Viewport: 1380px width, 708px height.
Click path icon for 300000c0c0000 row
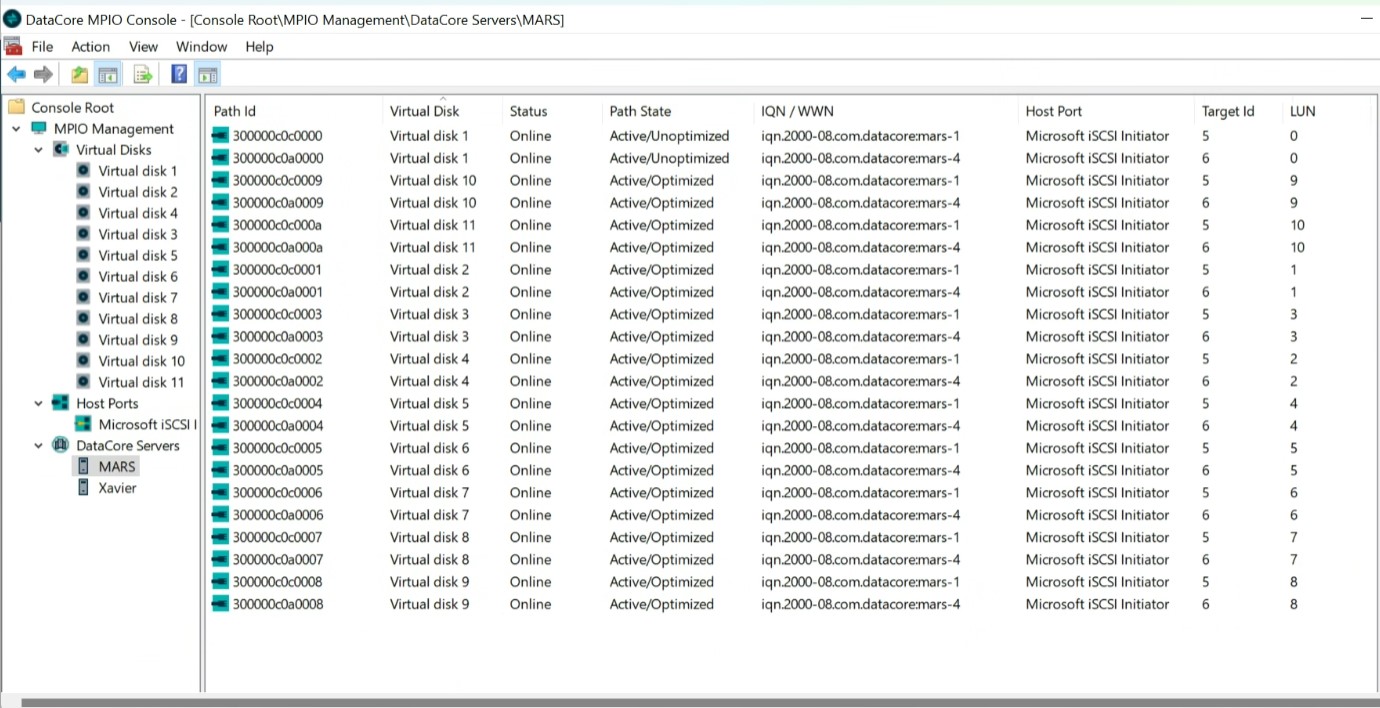point(221,136)
